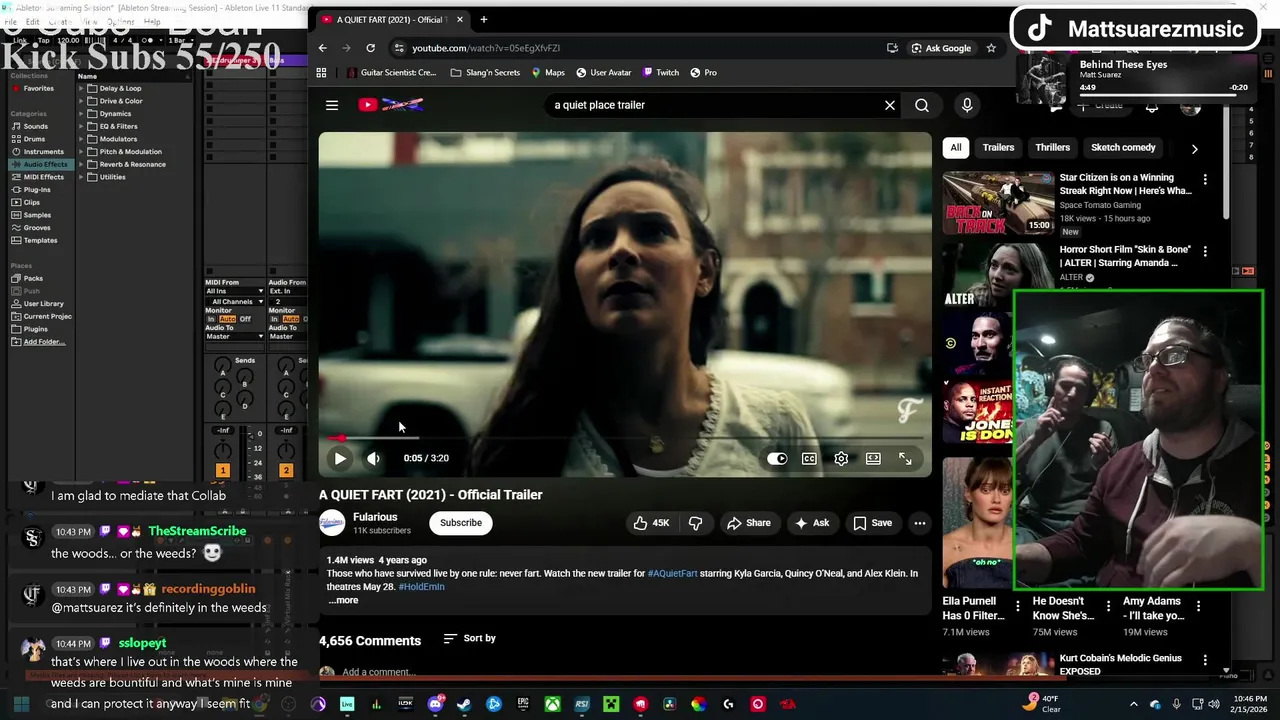Viewport: 1280px width, 720px height.
Task: Click the Ask Google button
Action: pyautogui.click(x=941, y=48)
